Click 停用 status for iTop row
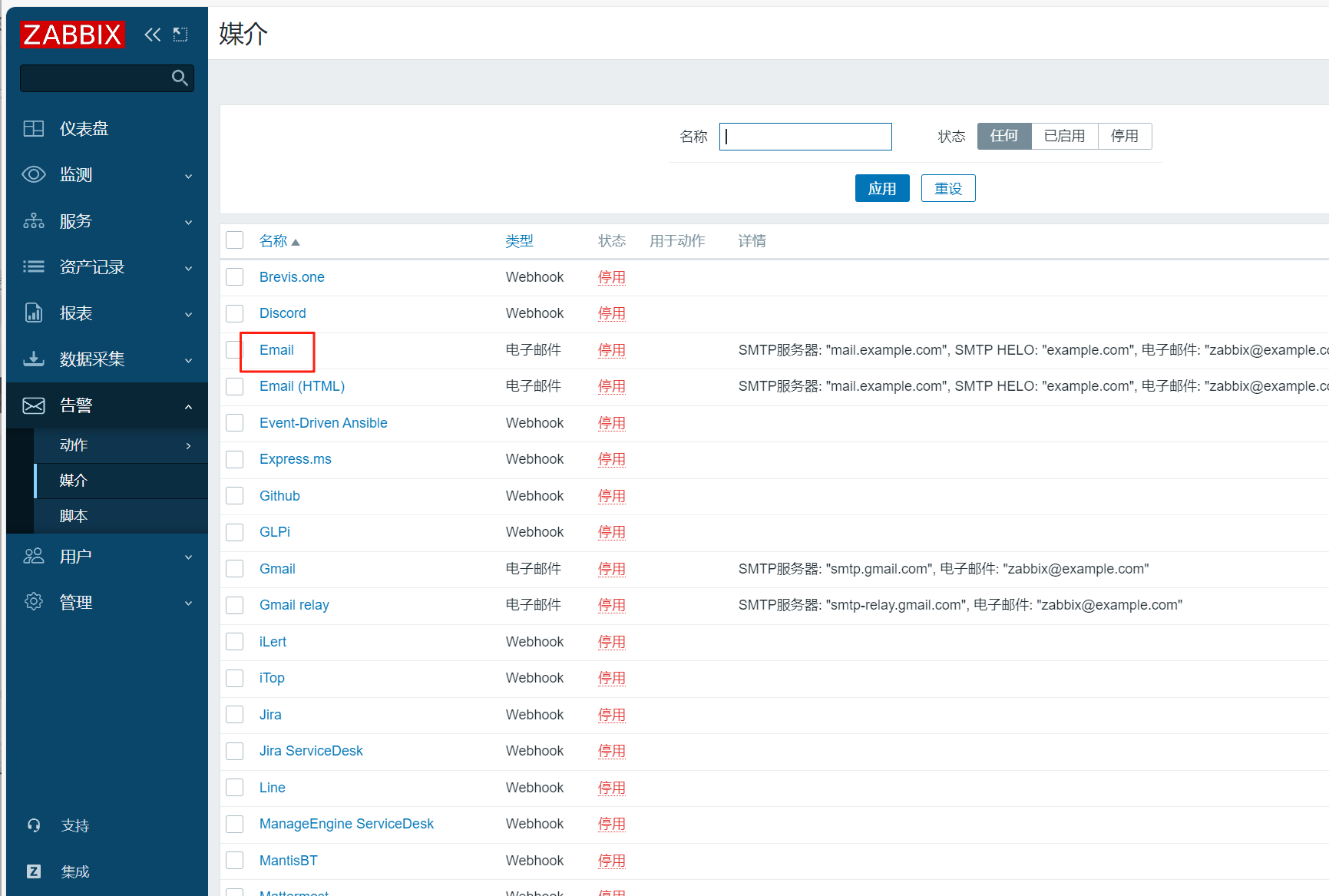 tap(612, 678)
